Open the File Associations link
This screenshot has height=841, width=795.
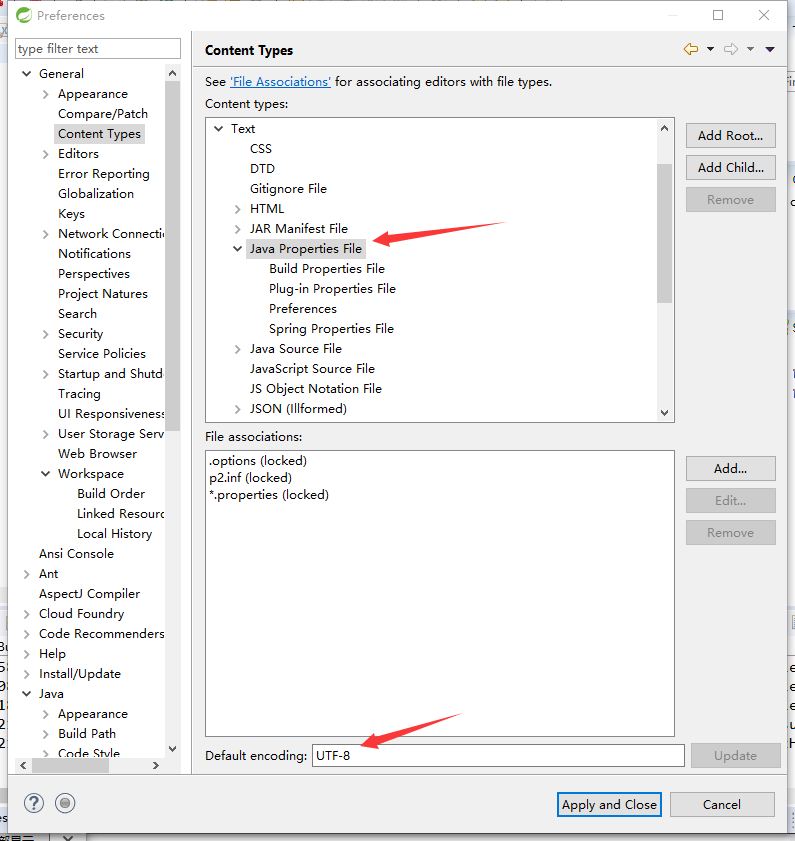[x=281, y=82]
